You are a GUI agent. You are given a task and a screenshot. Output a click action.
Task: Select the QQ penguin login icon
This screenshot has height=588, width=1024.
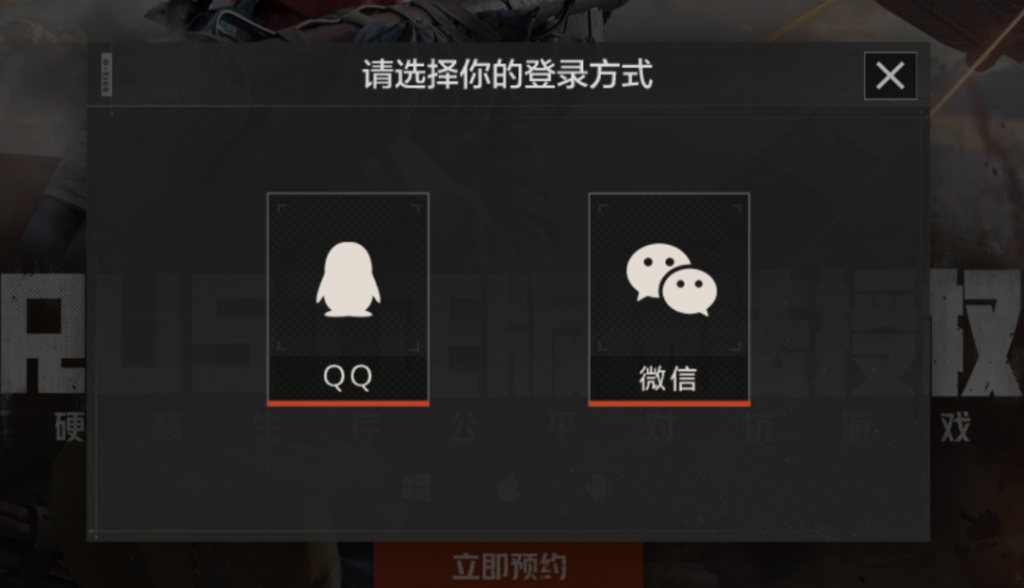[348, 280]
